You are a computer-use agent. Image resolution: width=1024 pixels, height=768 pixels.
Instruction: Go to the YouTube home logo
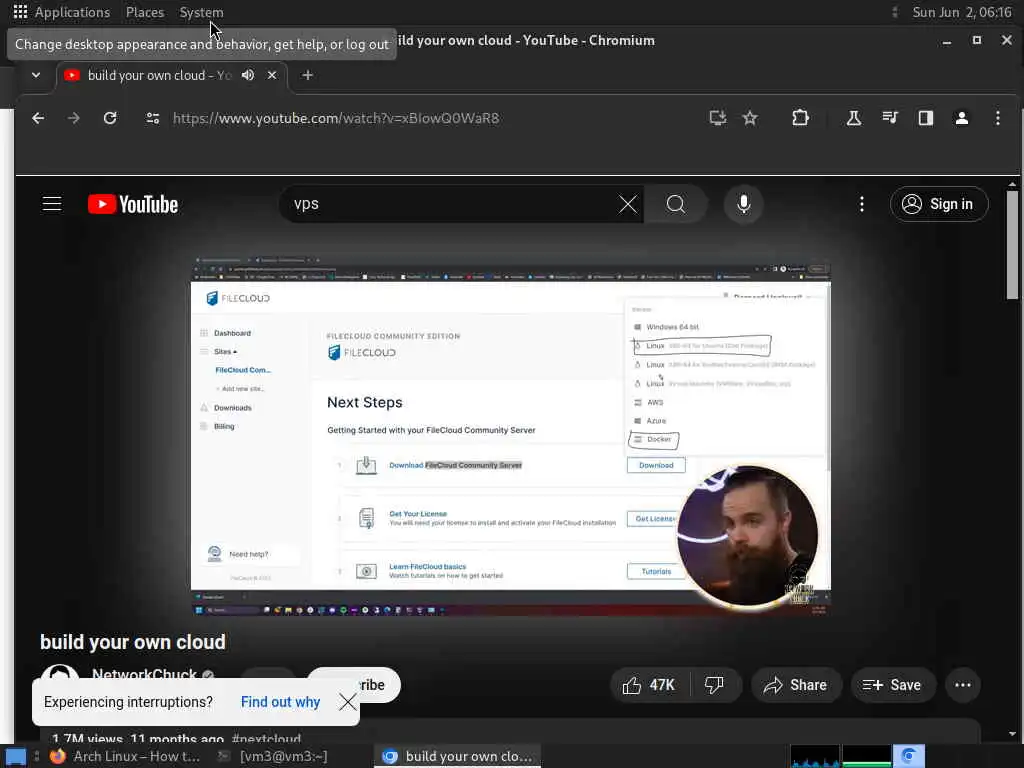coord(133,204)
